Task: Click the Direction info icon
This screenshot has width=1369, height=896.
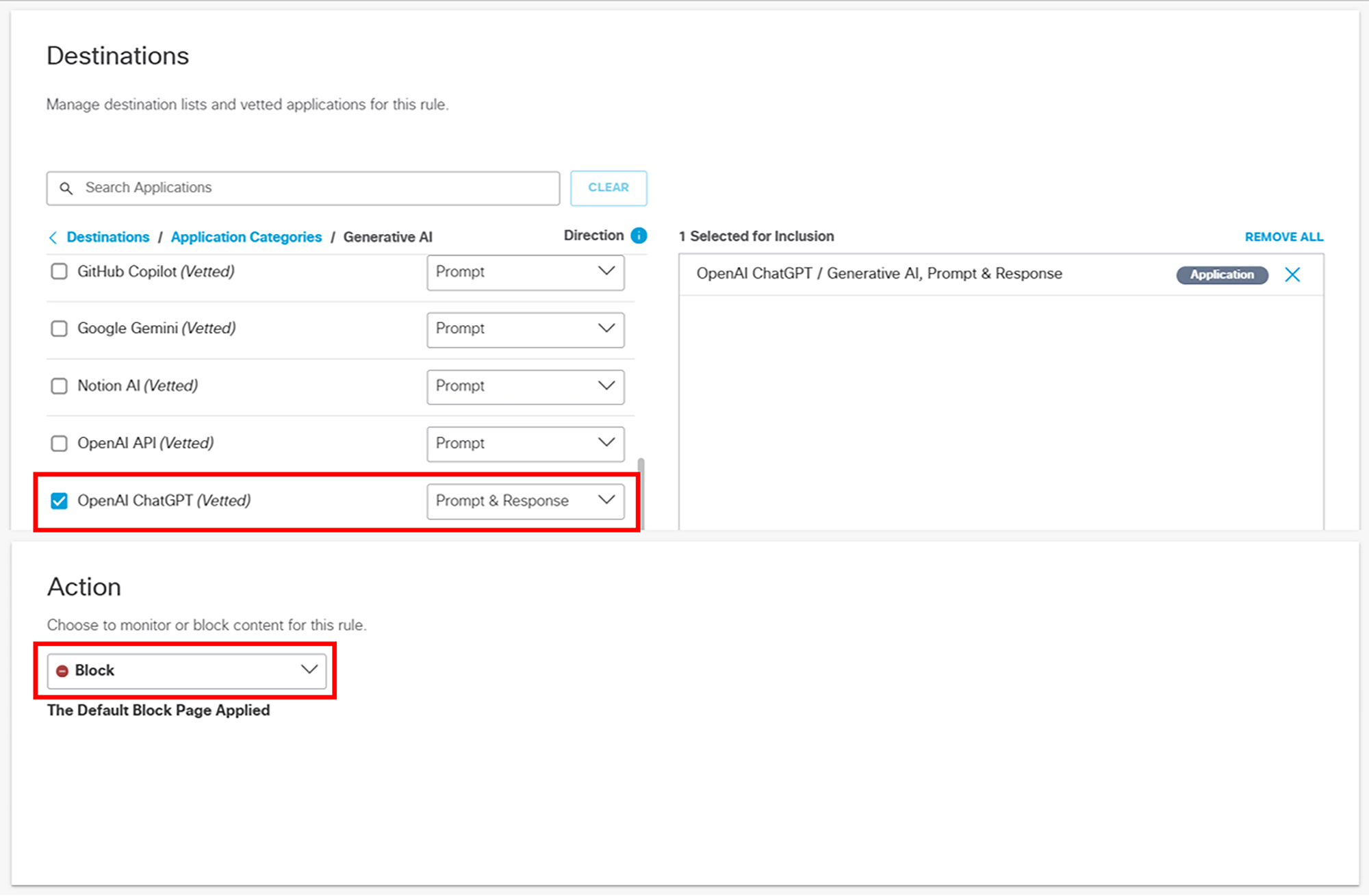Action: pos(639,235)
